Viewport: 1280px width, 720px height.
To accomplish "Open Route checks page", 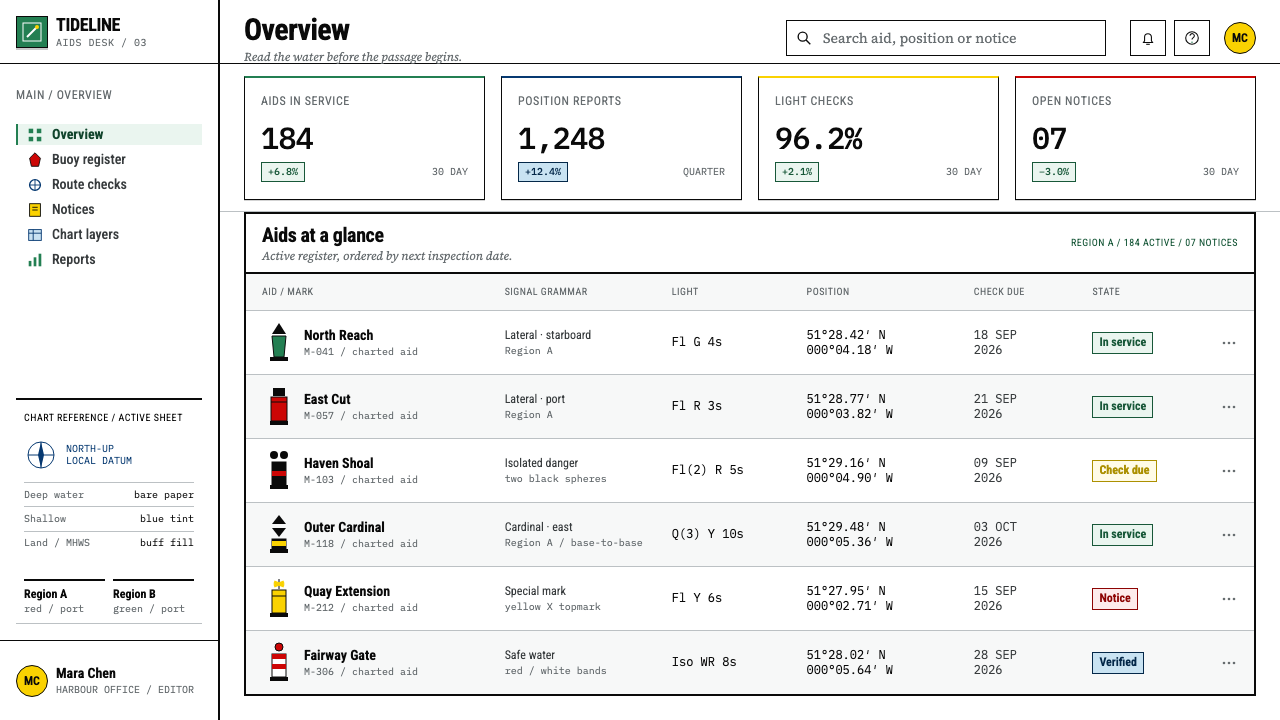I will click(109, 184).
